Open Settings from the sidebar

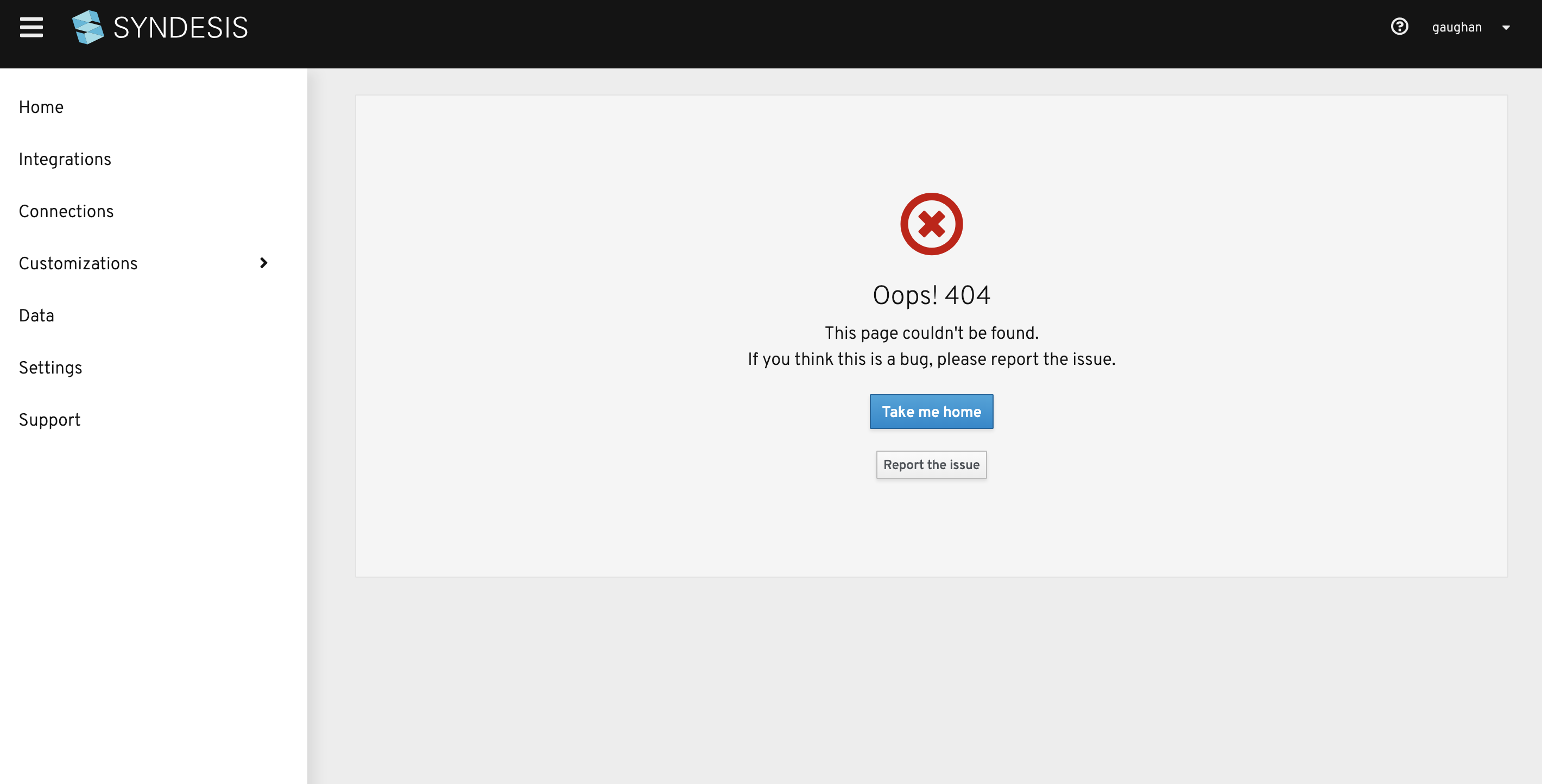[50, 368]
